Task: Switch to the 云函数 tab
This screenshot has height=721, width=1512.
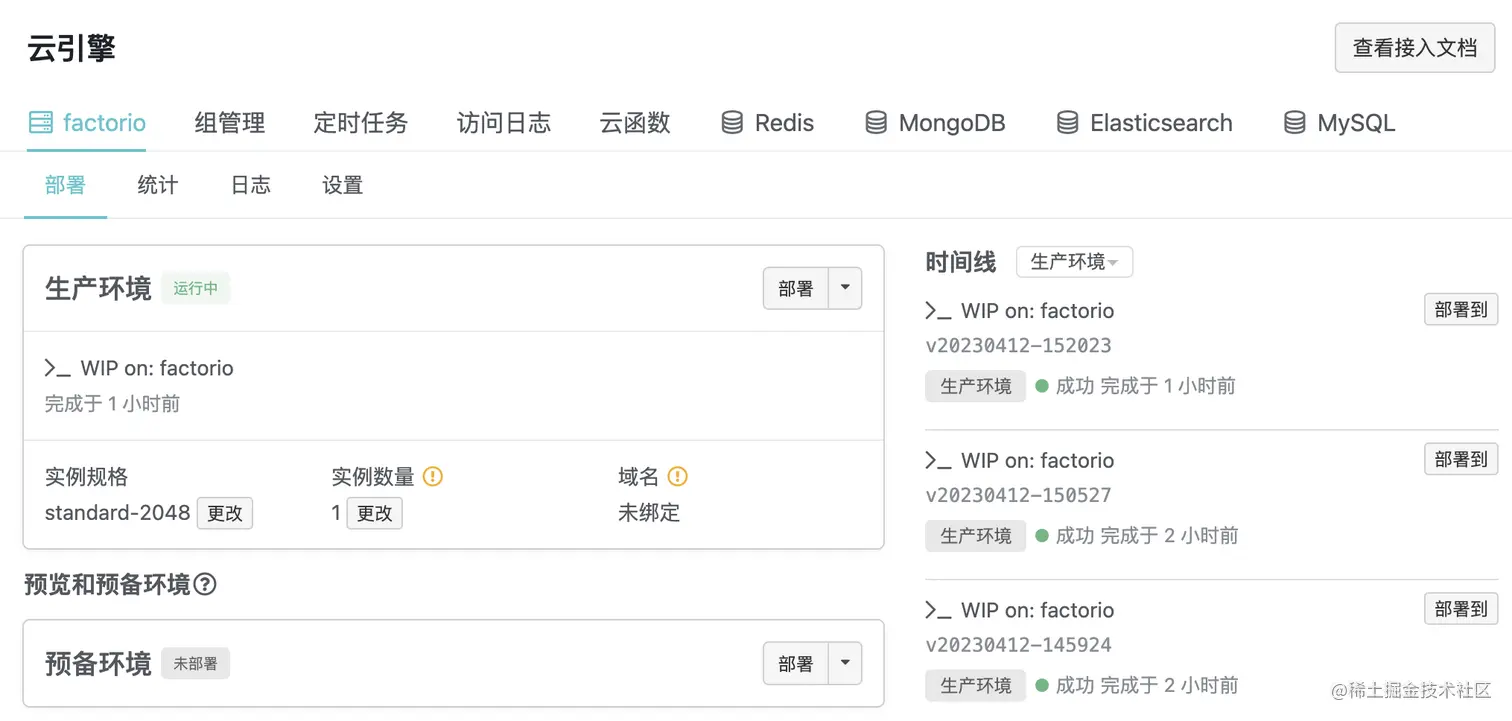Action: tap(633, 122)
